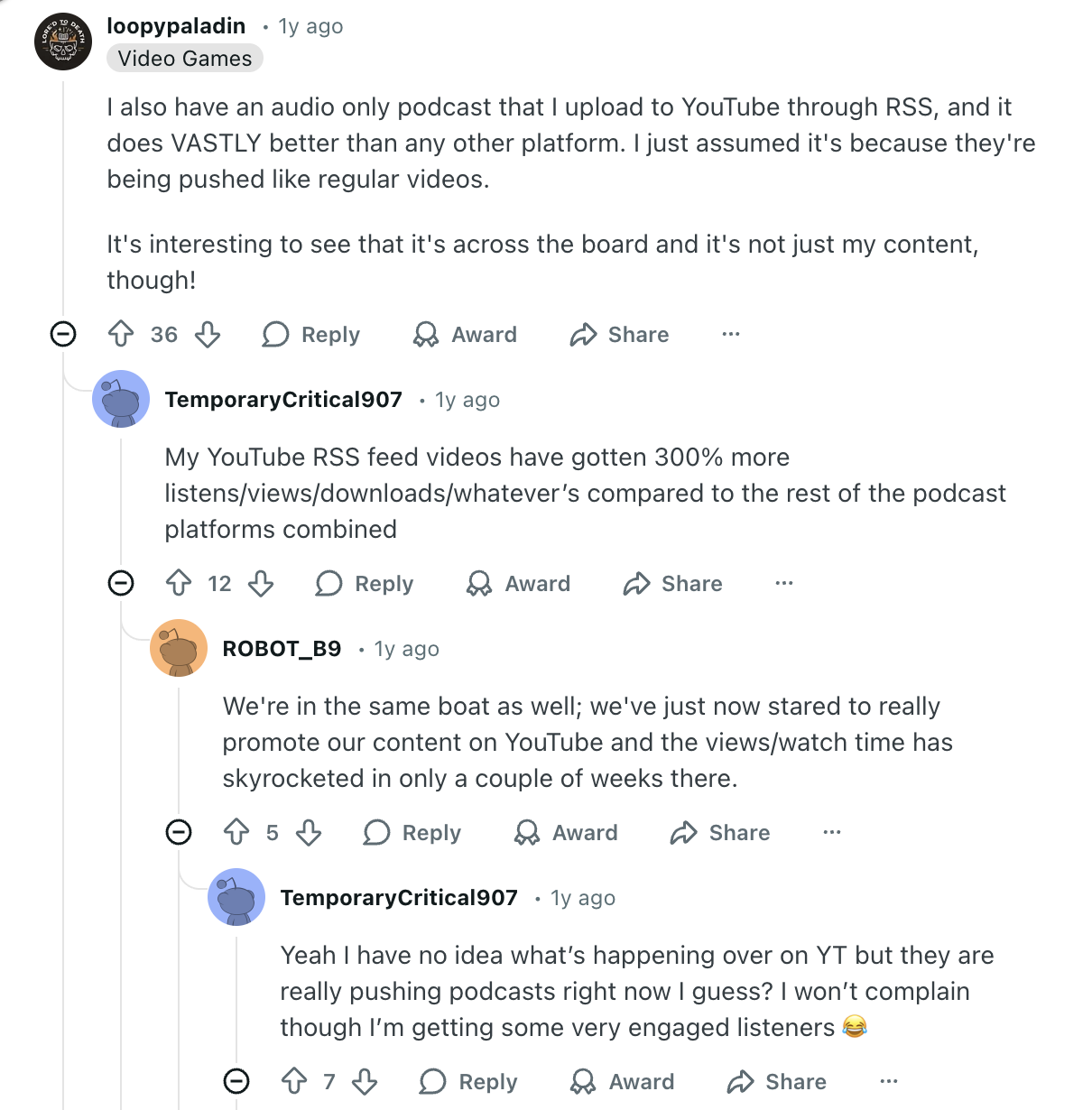Give an award to loopypaladin's comment
This screenshot has width=1092, height=1110.
[465, 335]
